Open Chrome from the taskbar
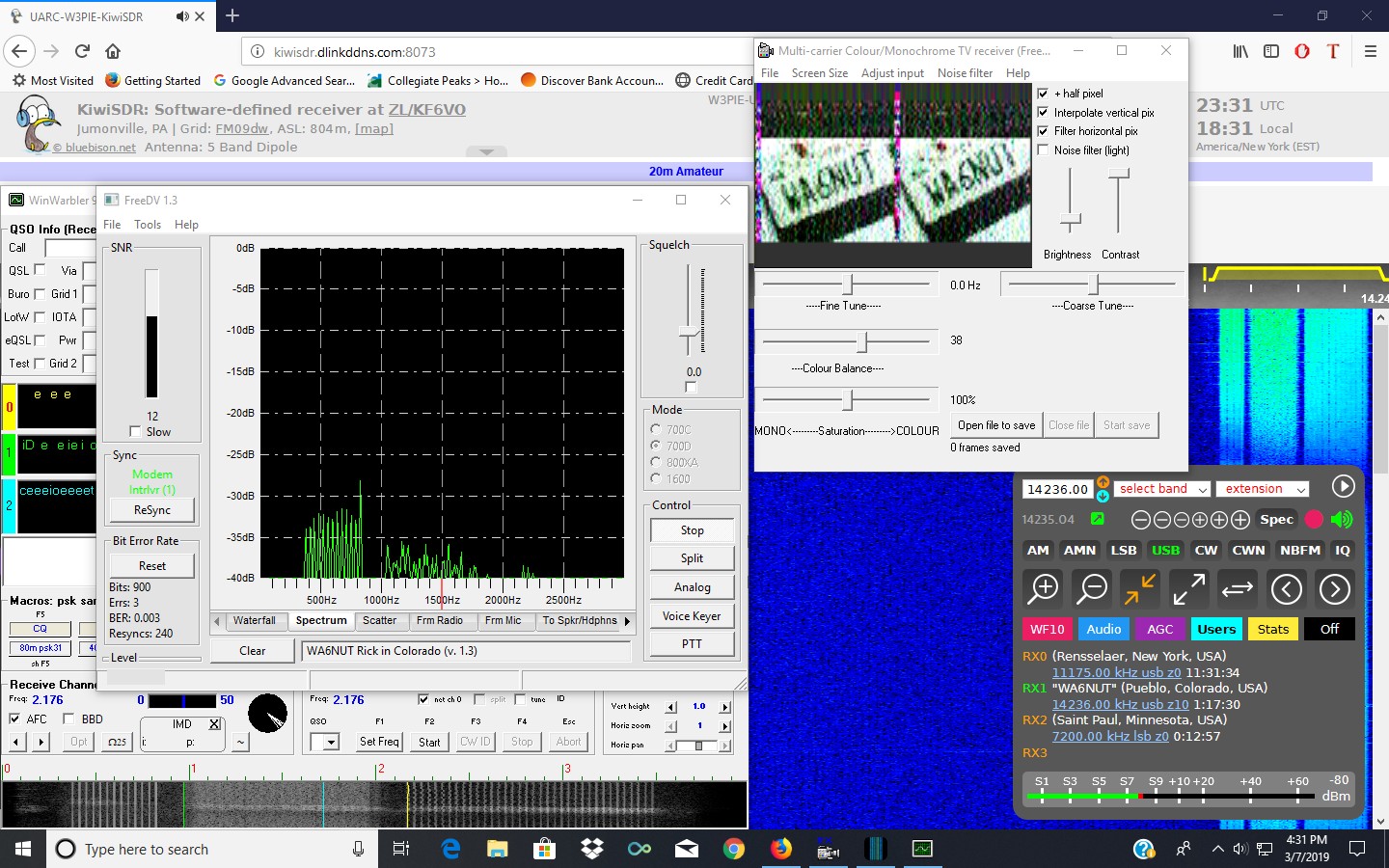 [734, 849]
